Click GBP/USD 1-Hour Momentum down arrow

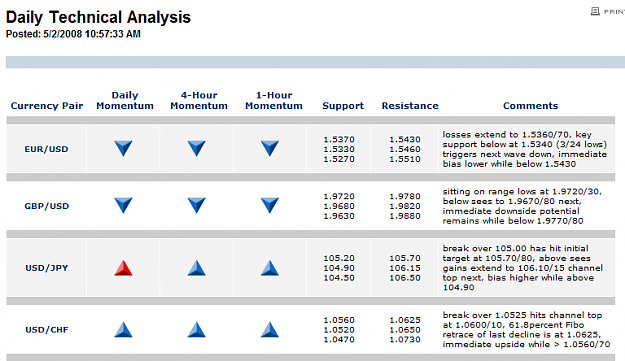[x=270, y=205]
